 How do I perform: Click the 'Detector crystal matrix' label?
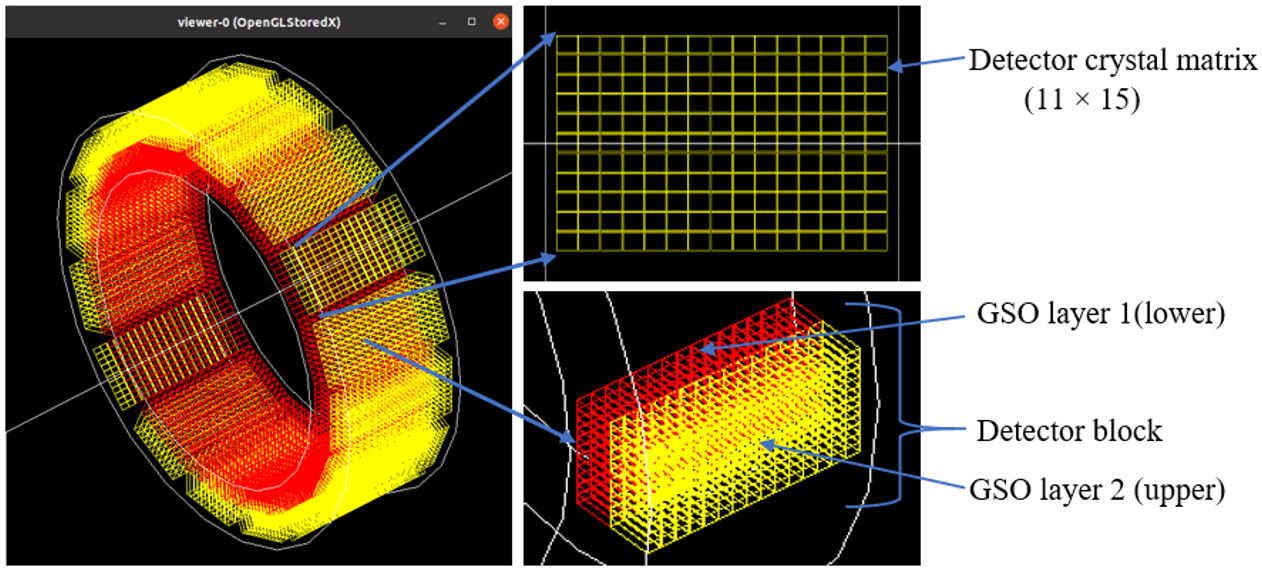coord(1111,61)
